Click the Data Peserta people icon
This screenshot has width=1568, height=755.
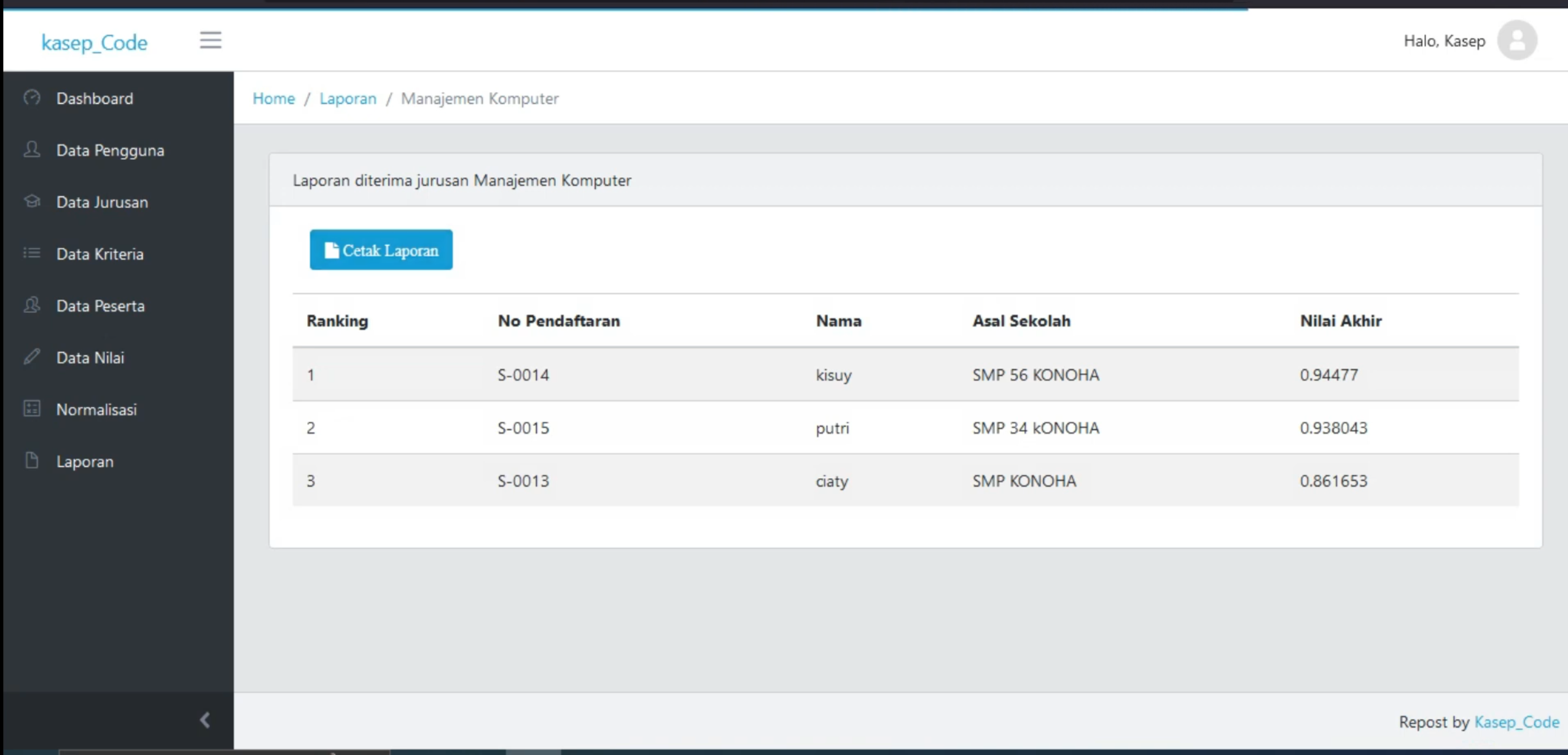tap(32, 304)
